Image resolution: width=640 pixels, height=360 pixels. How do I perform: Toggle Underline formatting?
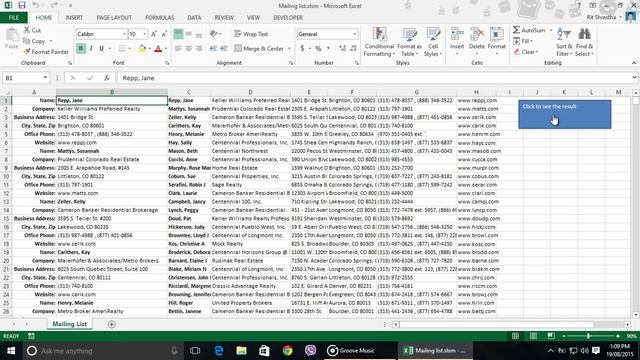(101, 49)
